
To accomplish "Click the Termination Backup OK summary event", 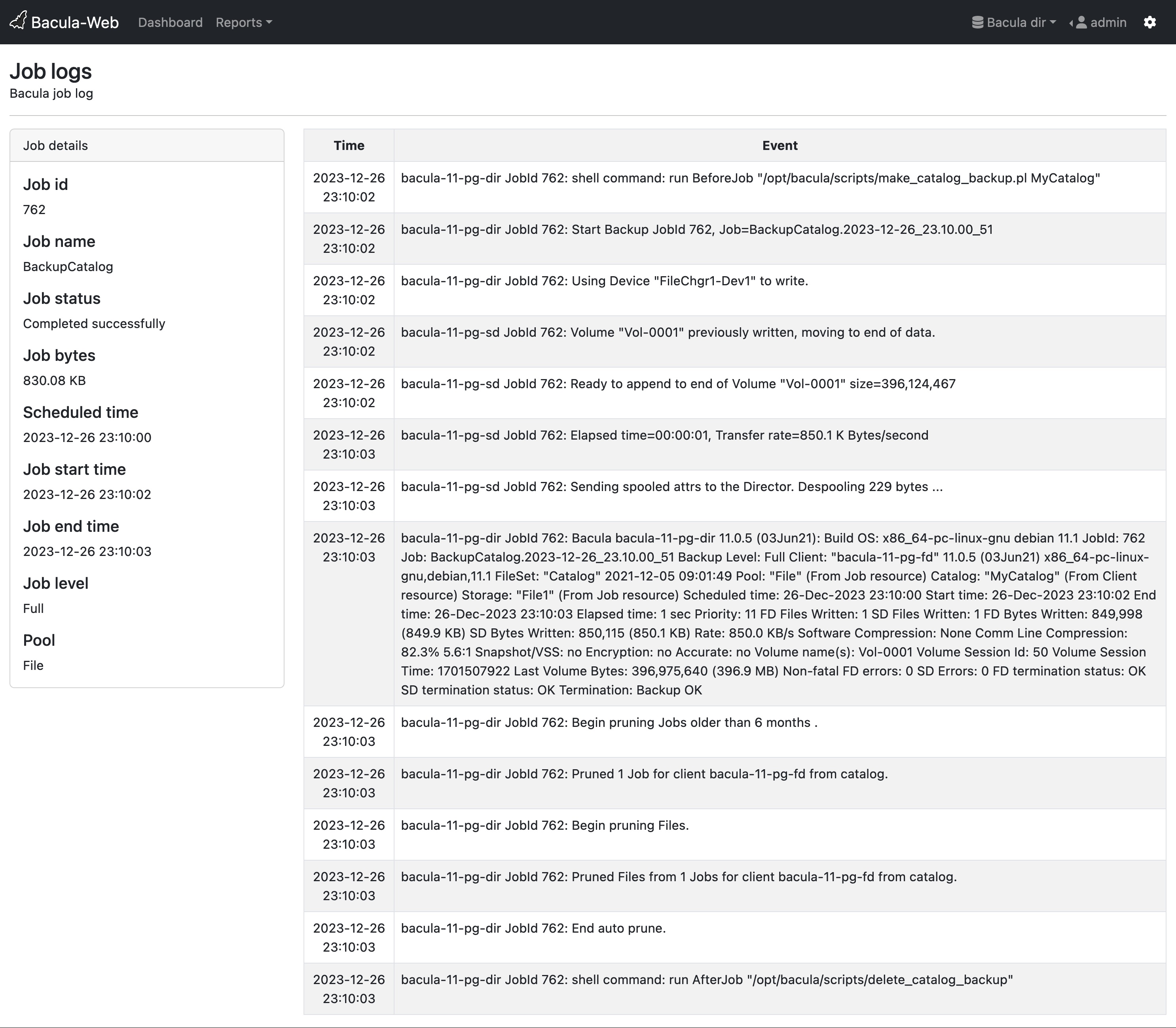I will [x=780, y=614].
